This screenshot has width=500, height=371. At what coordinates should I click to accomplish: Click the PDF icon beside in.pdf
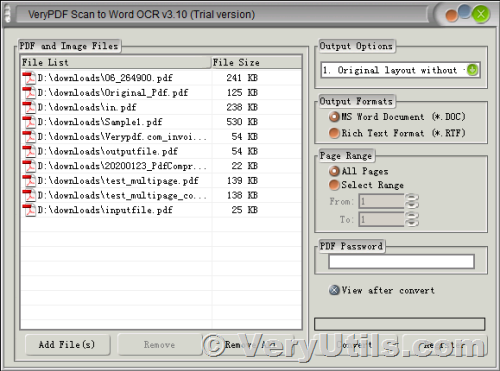point(29,107)
